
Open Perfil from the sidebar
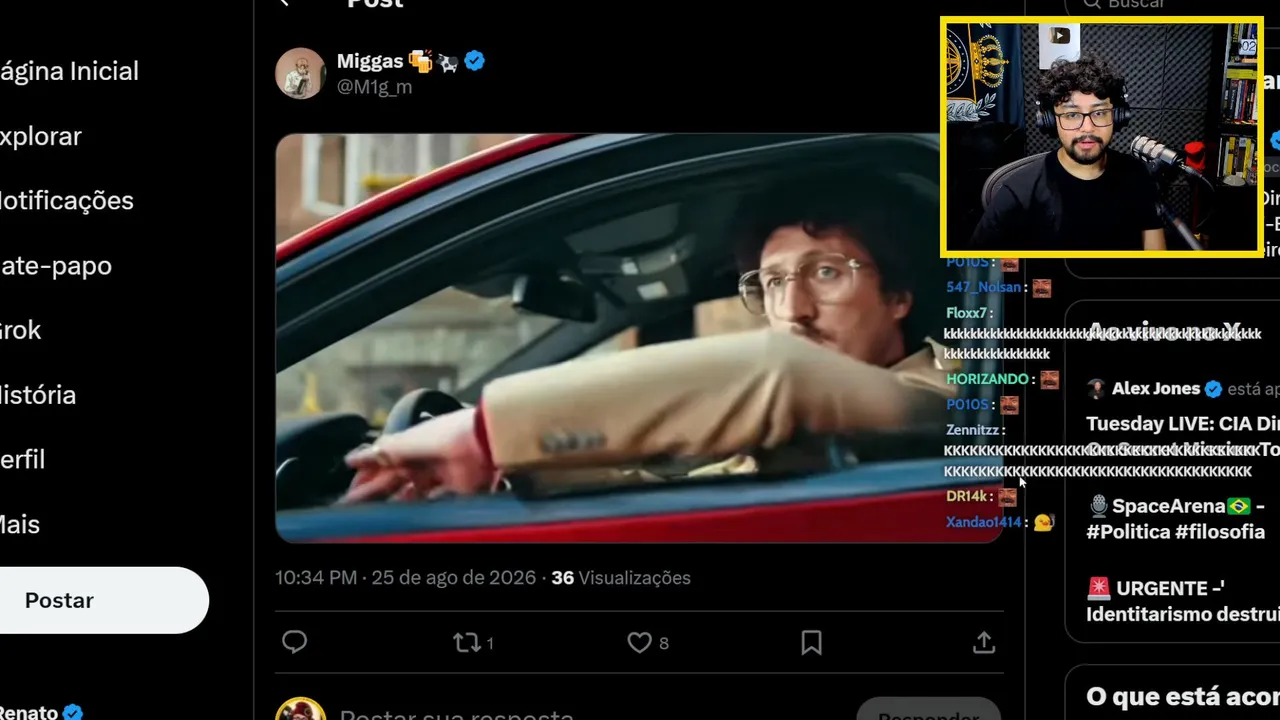[x=23, y=460]
